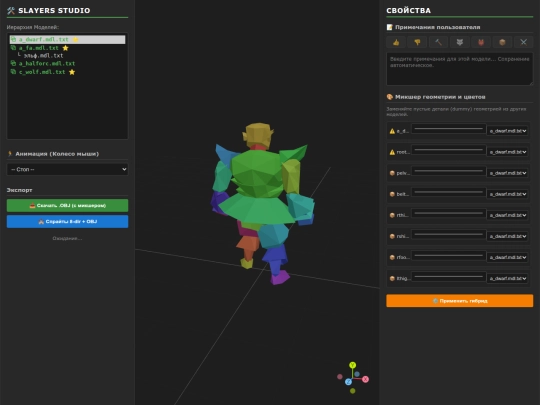Click the Экспорт section heading

coord(20,190)
